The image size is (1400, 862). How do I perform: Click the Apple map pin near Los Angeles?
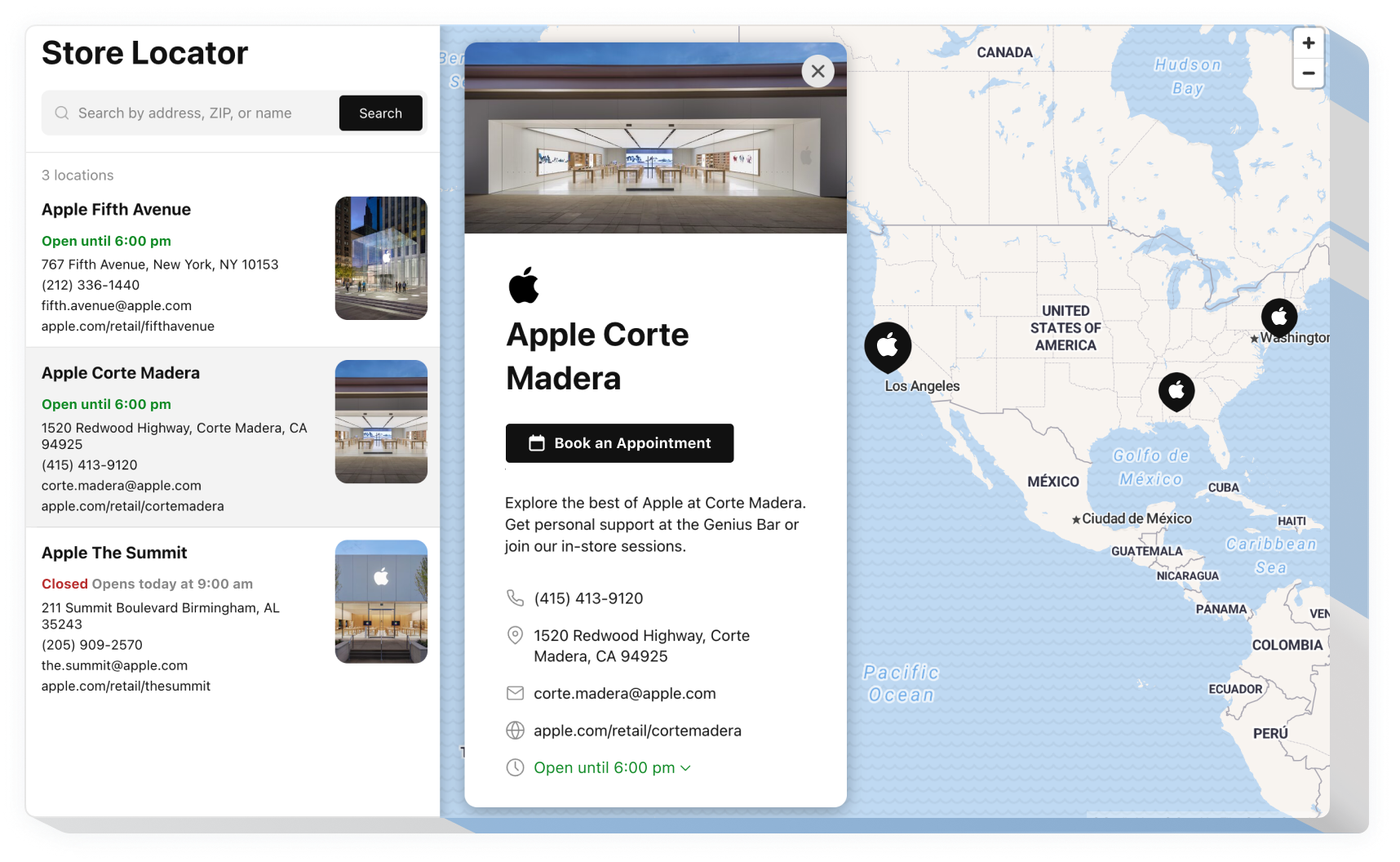tap(888, 347)
